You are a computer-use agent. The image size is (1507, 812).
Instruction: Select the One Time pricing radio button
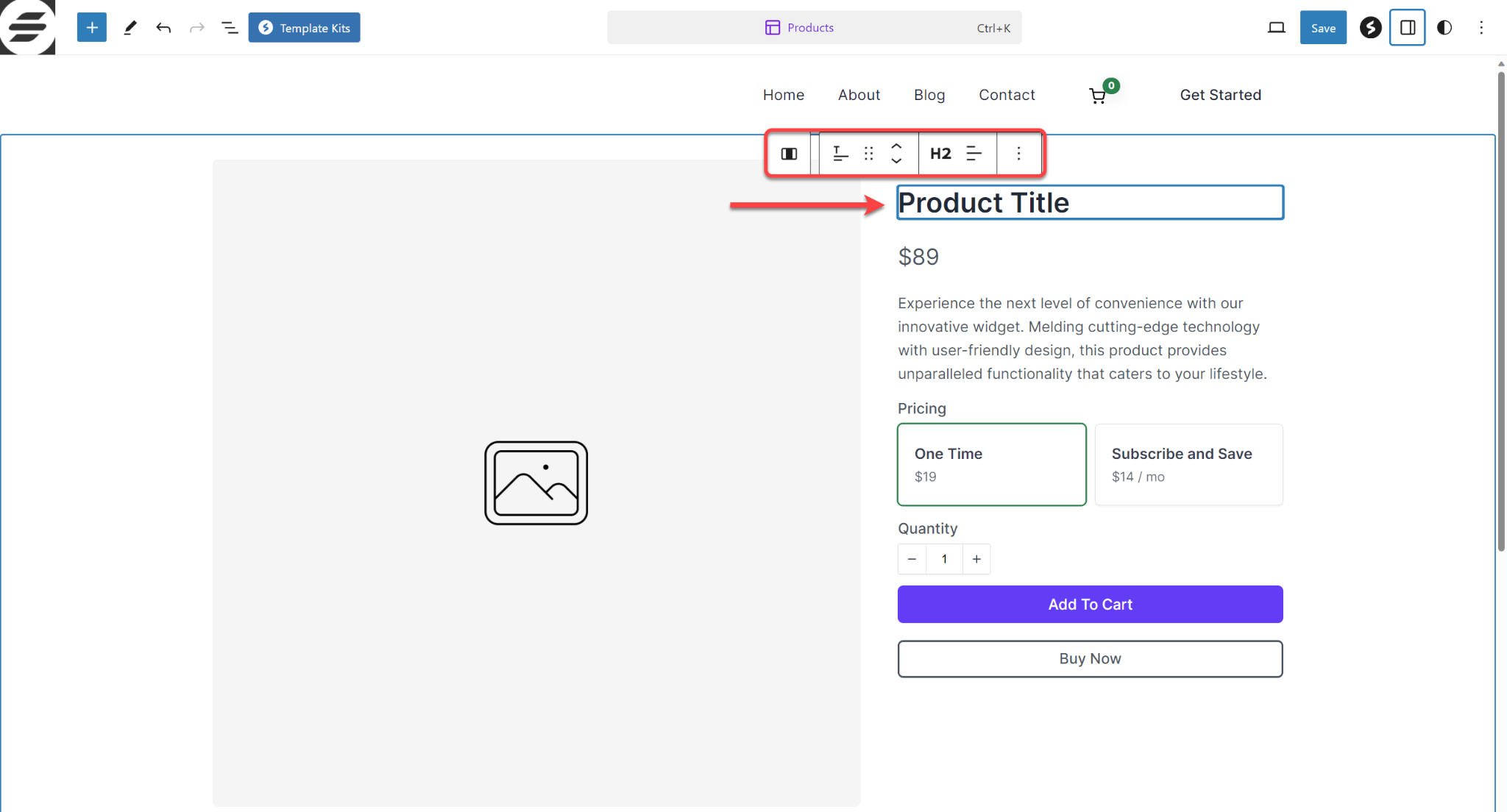(x=991, y=464)
